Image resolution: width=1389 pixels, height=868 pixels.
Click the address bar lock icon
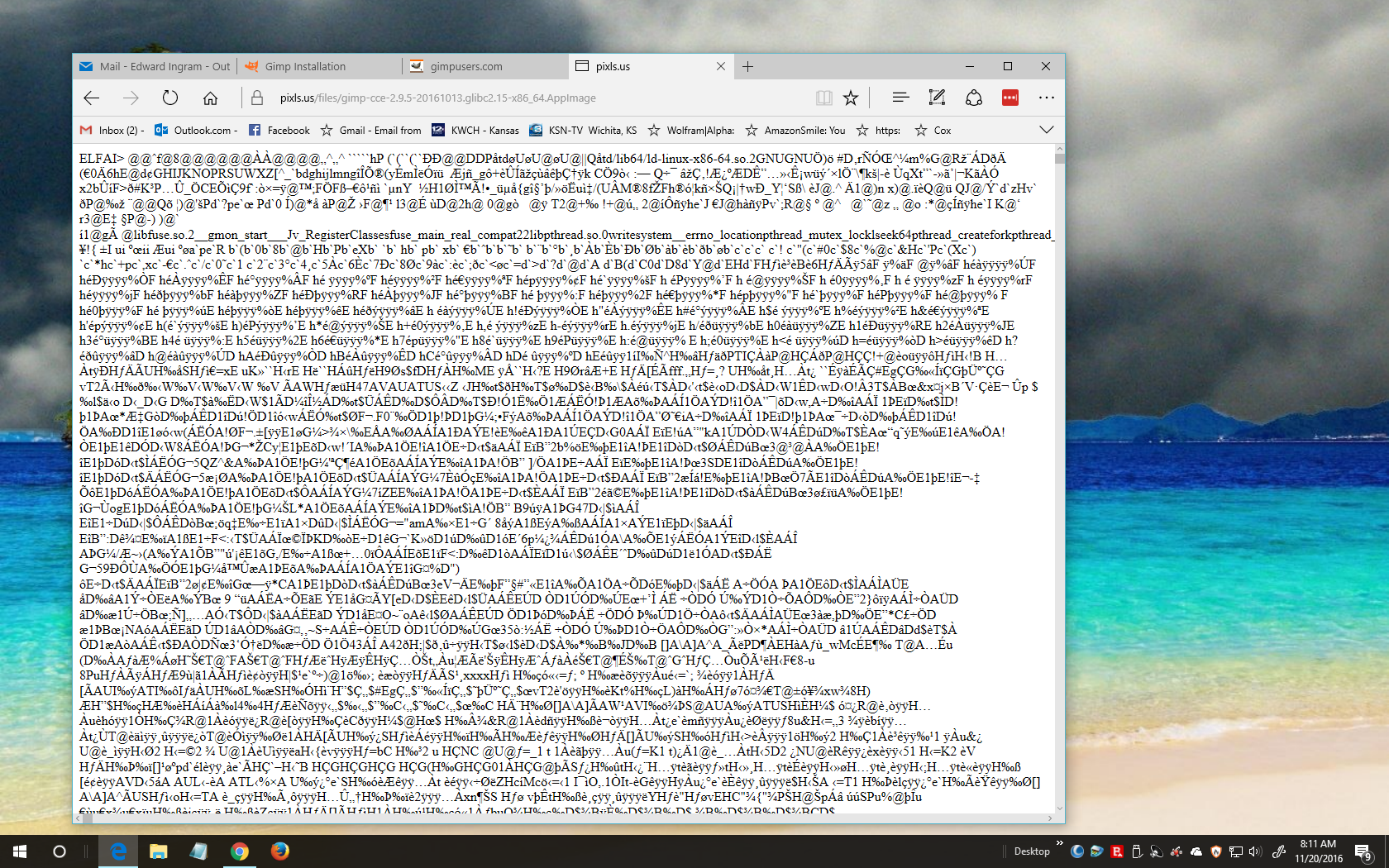[x=257, y=98]
